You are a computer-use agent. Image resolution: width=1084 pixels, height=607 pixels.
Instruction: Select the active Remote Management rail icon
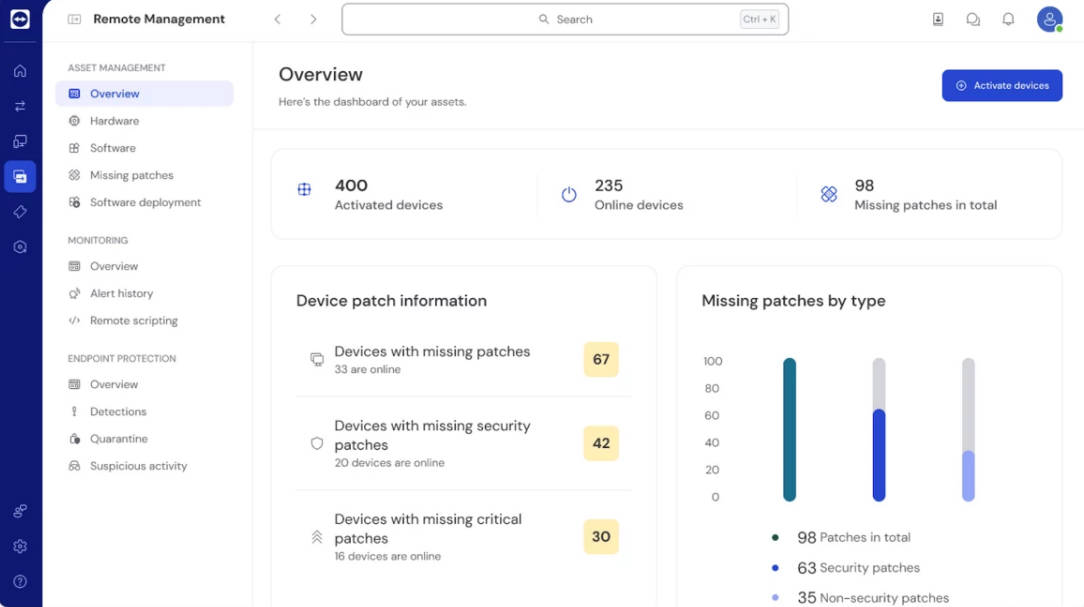20,176
